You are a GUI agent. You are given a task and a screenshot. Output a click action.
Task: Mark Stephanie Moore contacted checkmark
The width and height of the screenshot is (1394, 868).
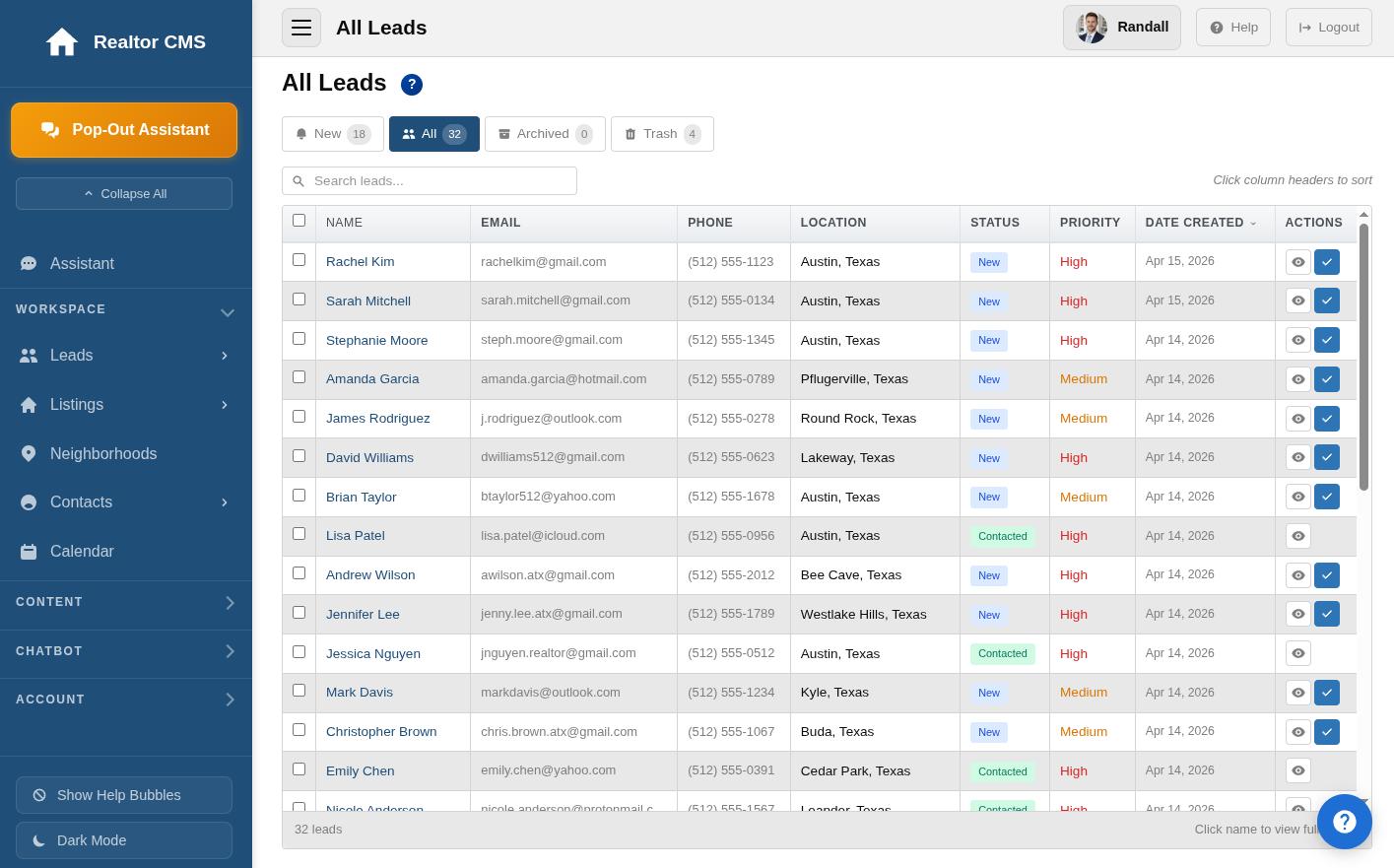1327,340
